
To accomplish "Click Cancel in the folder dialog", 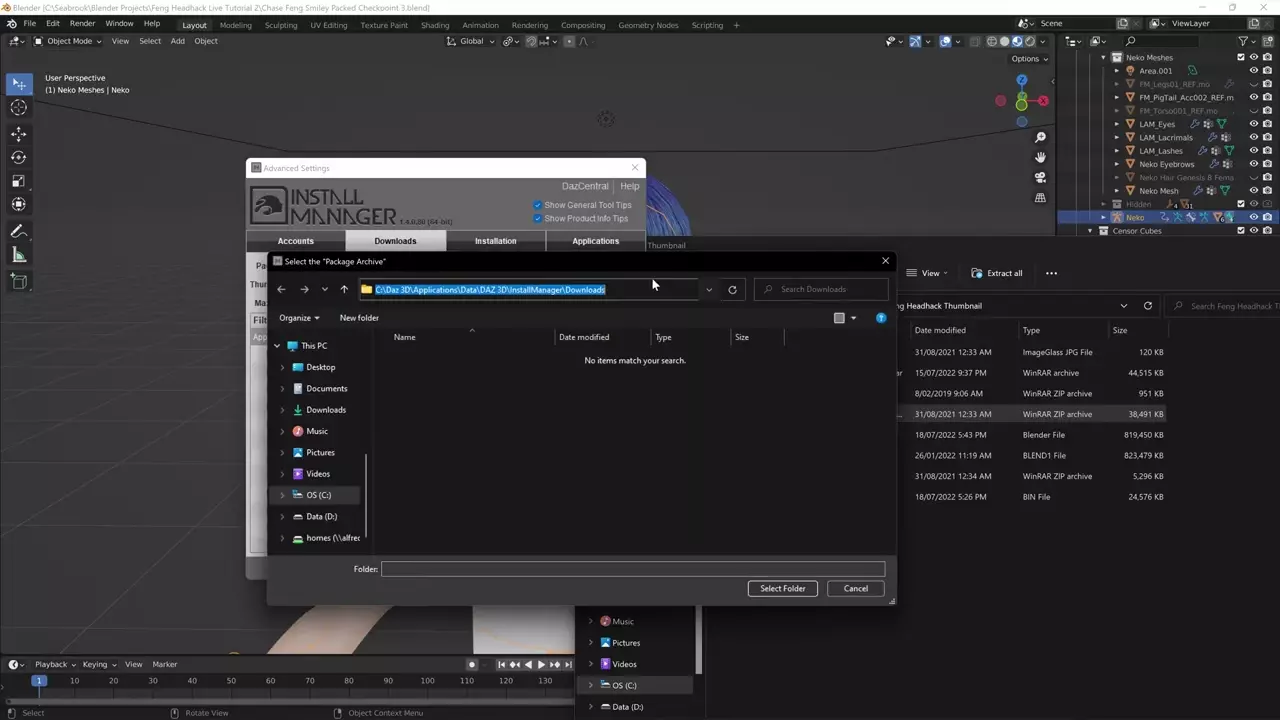I will coord(855,588).
